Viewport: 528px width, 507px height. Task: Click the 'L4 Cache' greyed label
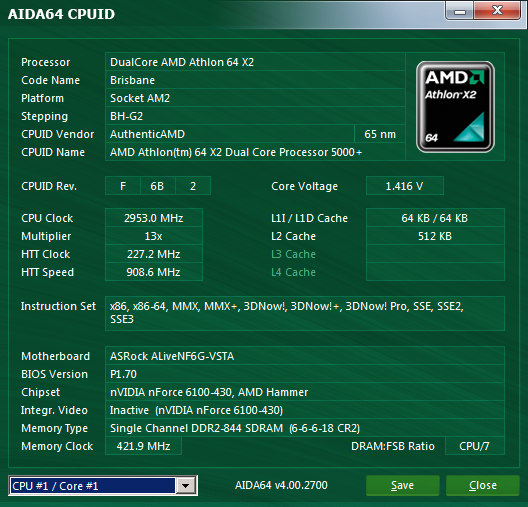[x=293, y=272]
